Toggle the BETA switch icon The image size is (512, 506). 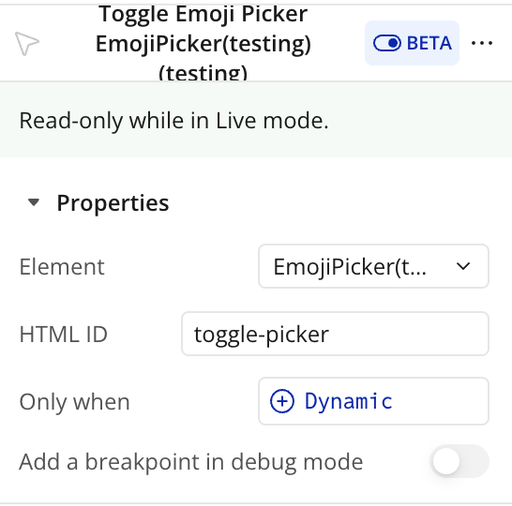tap(387, 43)
